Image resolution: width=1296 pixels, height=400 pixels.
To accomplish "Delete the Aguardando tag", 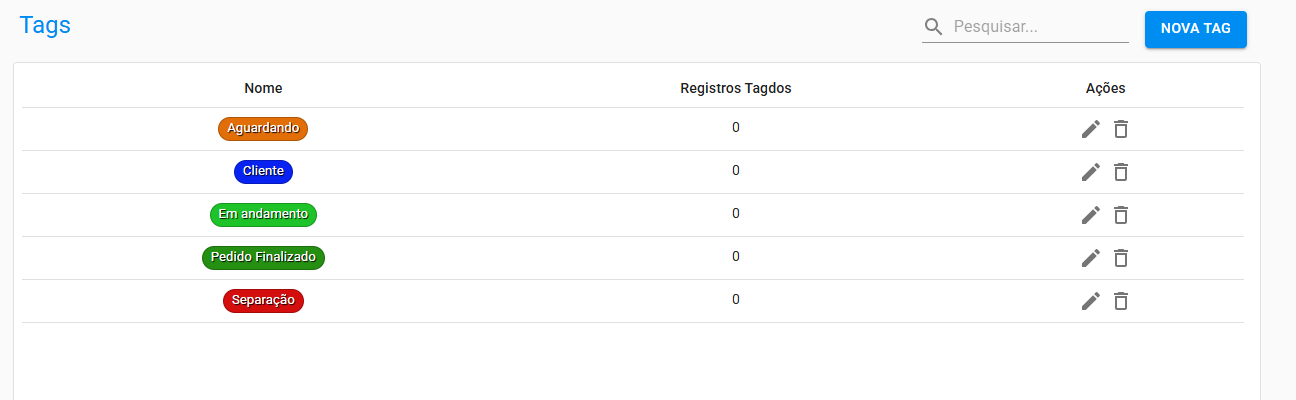I will tap(1121, 129).
